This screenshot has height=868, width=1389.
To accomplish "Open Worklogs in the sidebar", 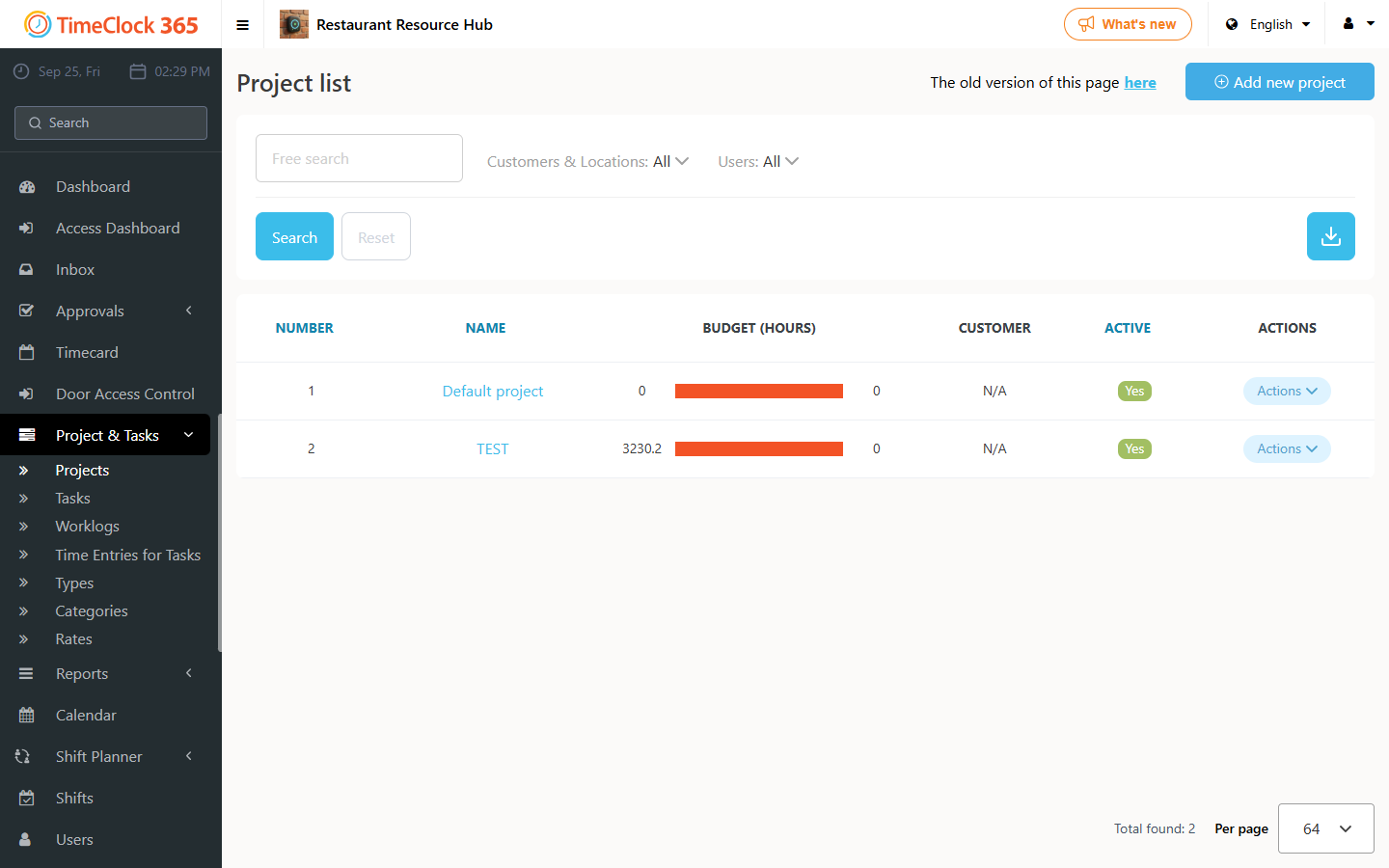I will pos(88,527).
